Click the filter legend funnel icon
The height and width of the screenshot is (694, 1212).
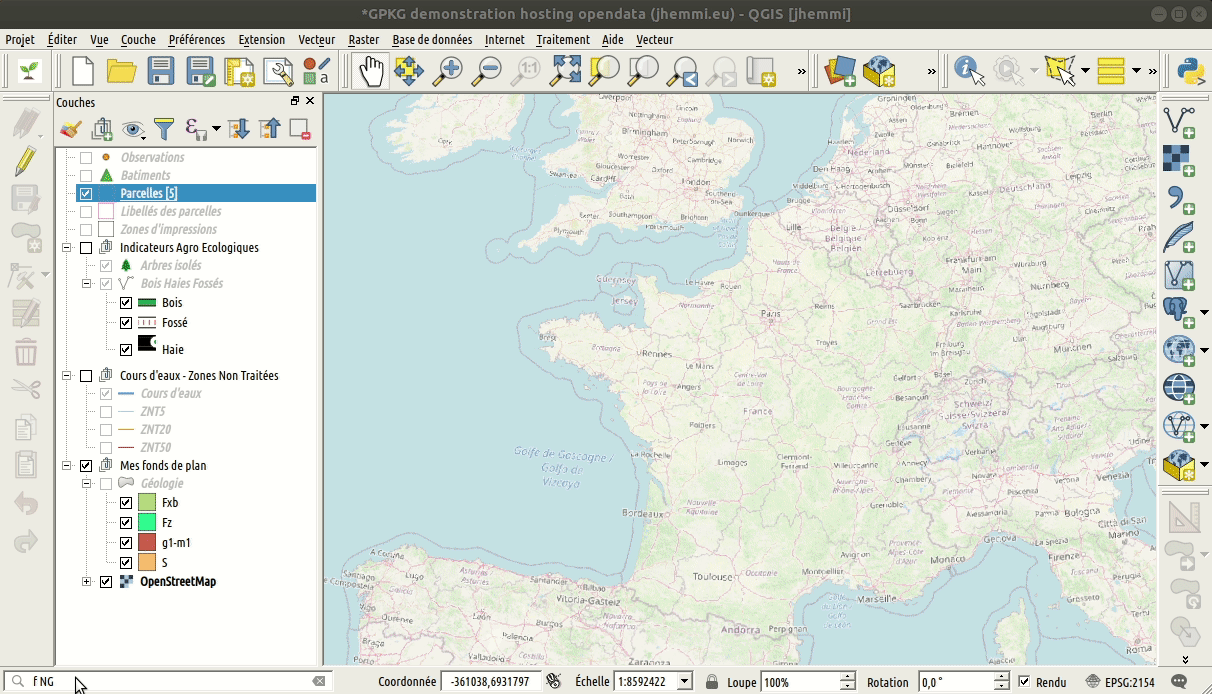pyautogui.click(x=164, y=128)
